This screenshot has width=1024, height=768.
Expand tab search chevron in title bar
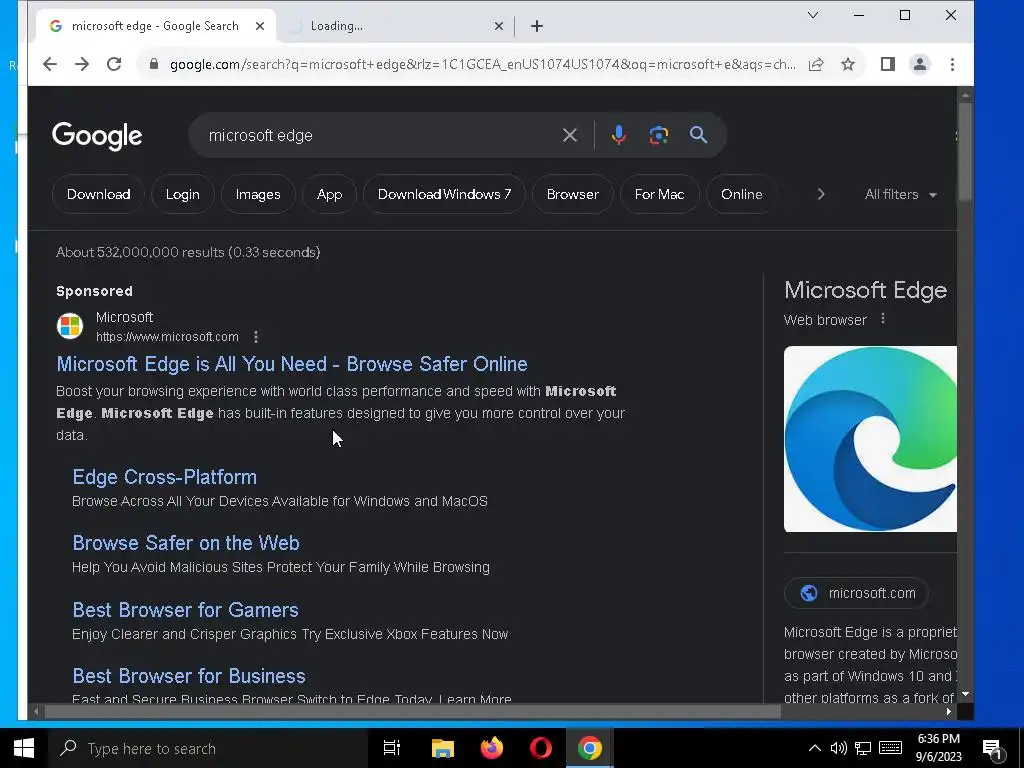click(x=813, y=15)
